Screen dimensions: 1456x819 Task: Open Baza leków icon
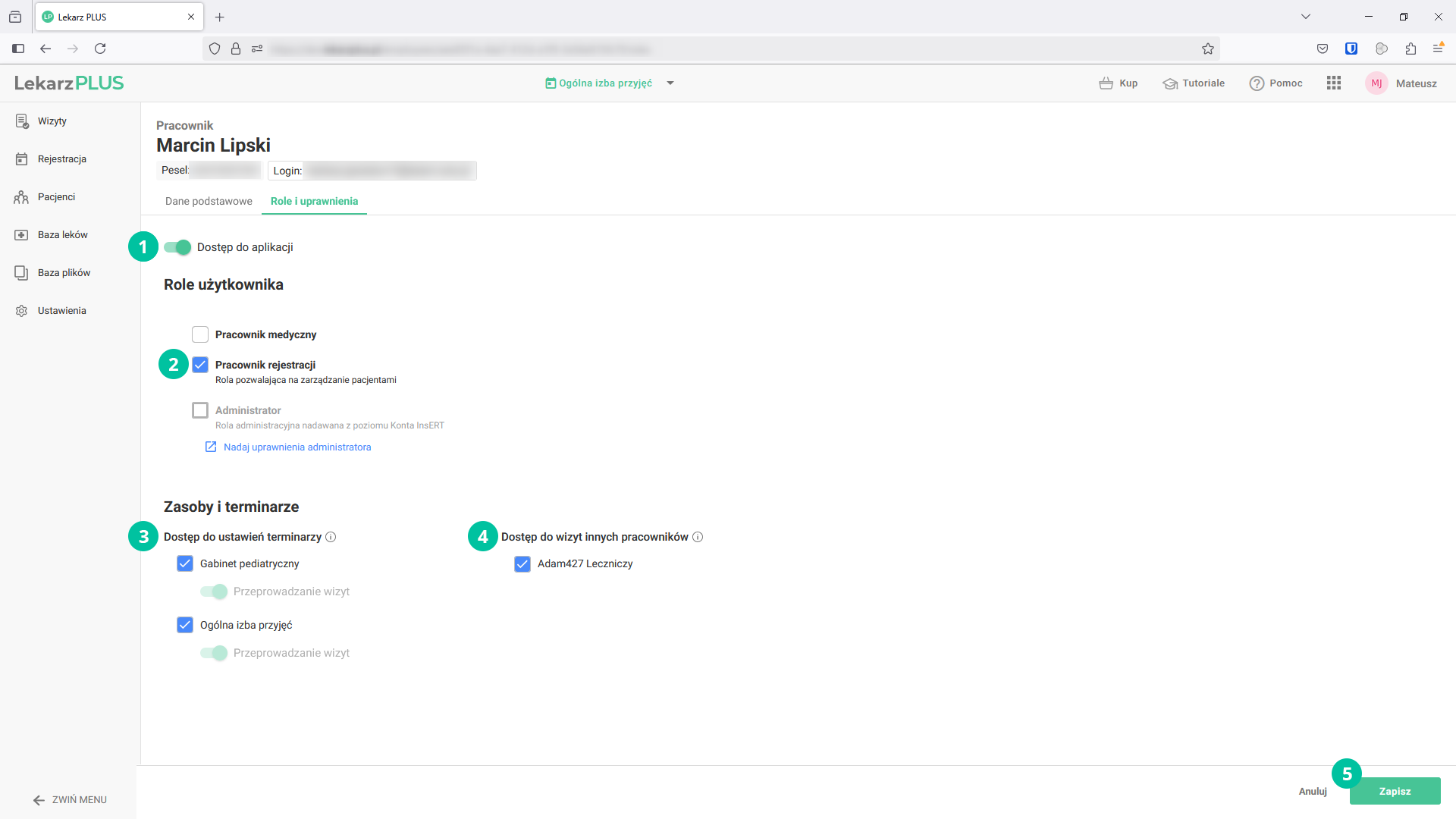(x=21, y=235)
